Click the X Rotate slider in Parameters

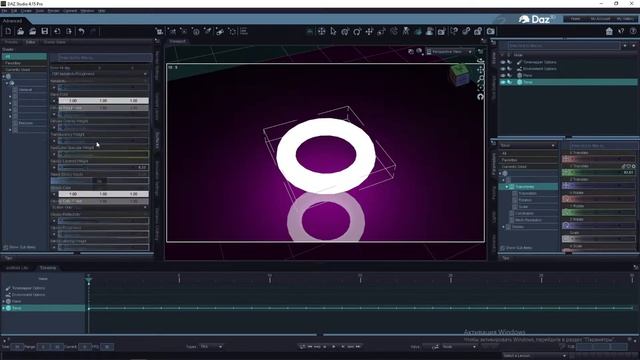click(598, 199)
